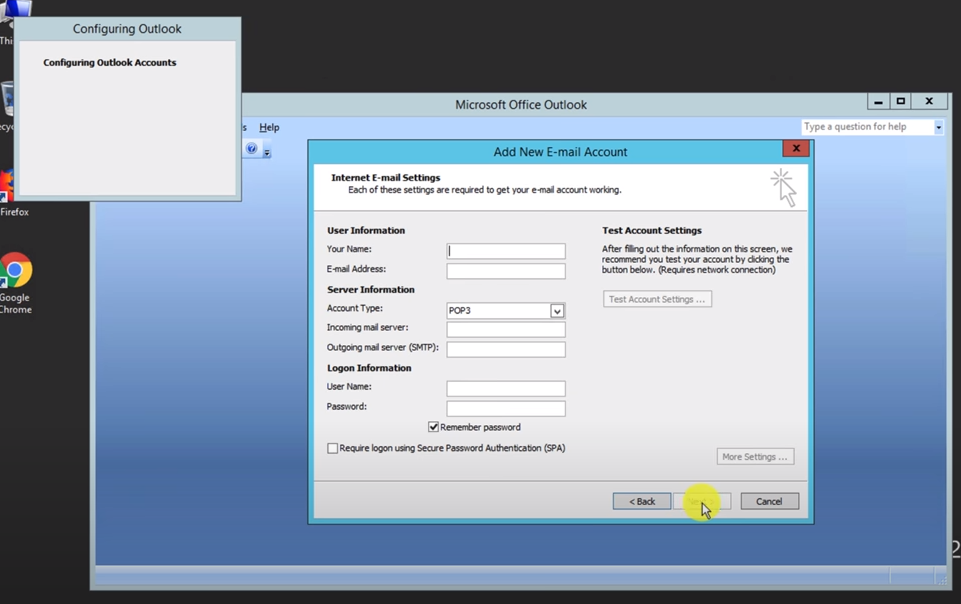
Task: Toggle the Remember password checkbox
Action: click(433, 427)
